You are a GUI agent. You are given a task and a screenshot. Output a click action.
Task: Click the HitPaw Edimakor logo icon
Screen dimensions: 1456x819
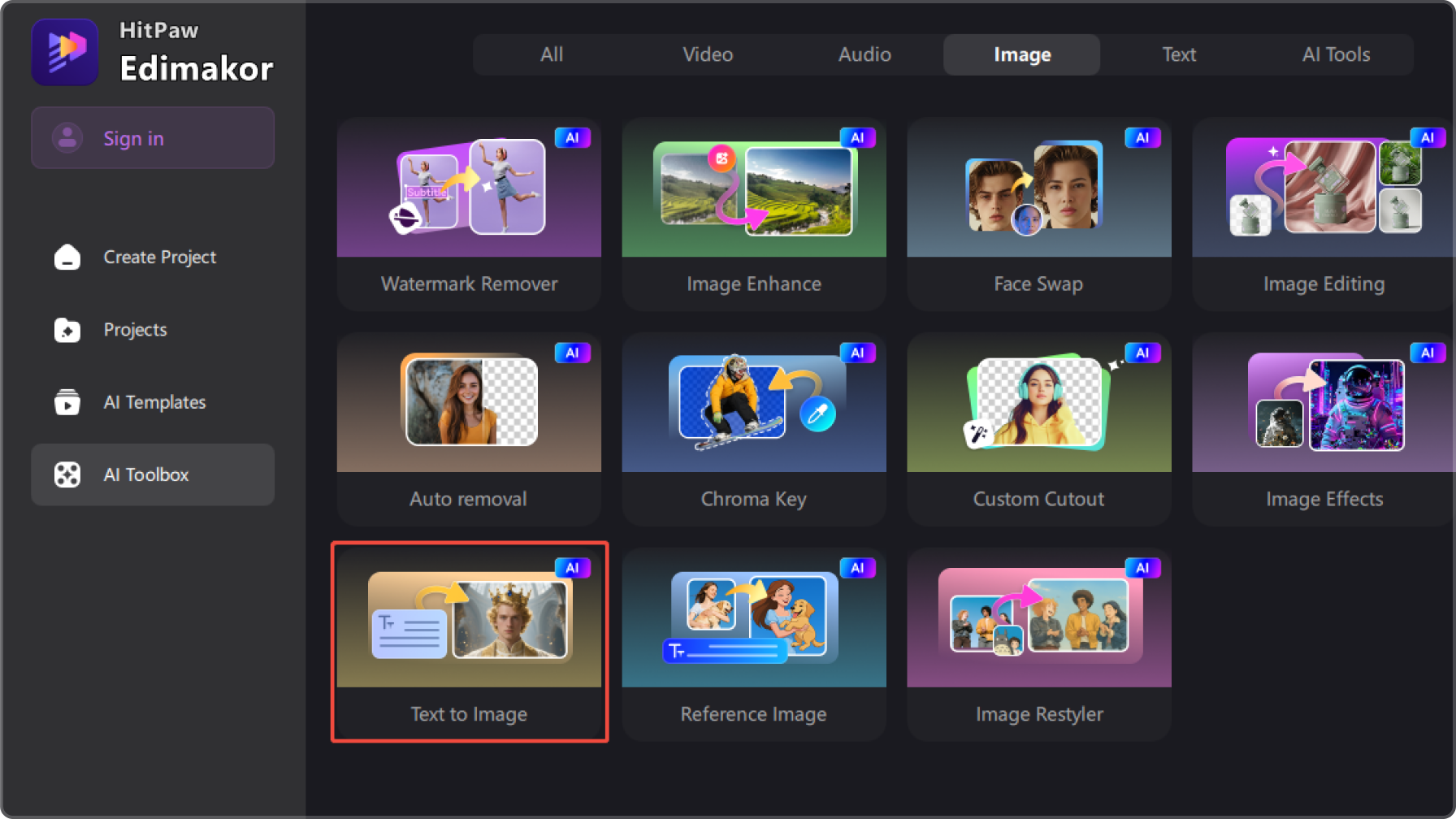pos(65,52)
